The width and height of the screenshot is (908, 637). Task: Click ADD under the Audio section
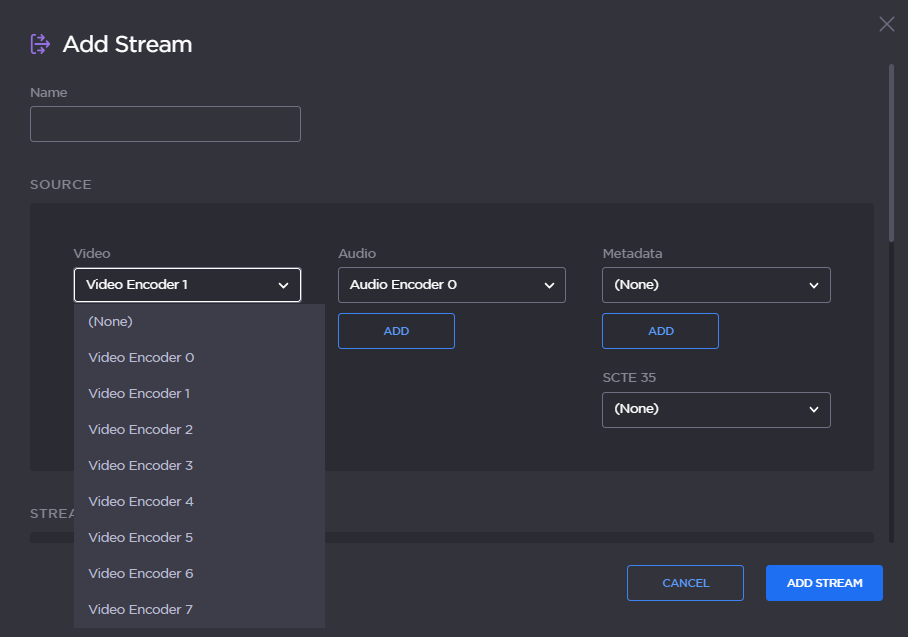click(396, 331)
